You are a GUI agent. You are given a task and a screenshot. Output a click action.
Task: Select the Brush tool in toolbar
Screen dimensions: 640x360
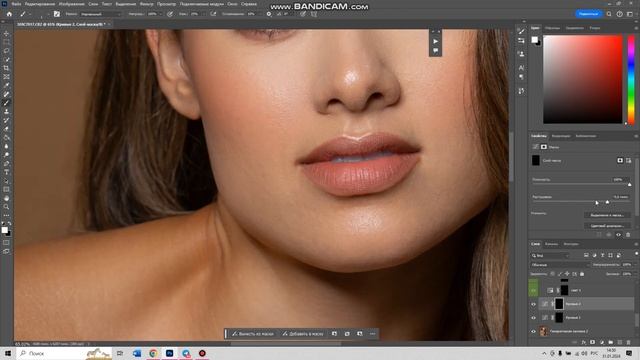(x=6, y=103)
